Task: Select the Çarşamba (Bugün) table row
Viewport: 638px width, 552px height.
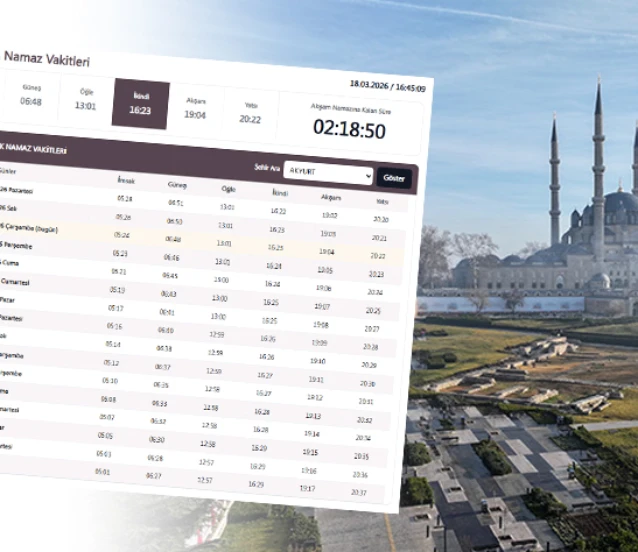Action: pyautogui.click(x=200, y=239)
